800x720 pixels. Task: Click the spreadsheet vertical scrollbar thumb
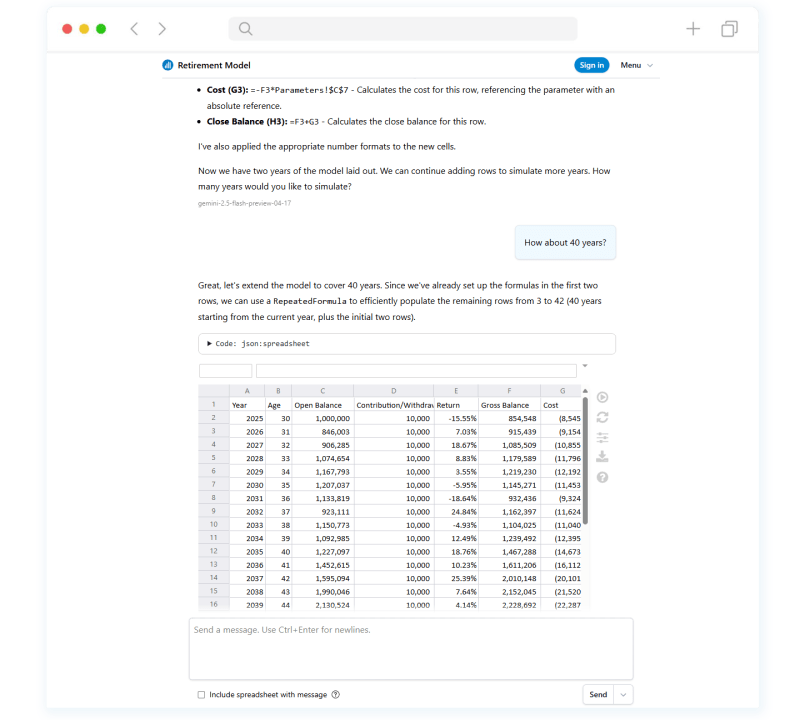[x=585, y=460]
